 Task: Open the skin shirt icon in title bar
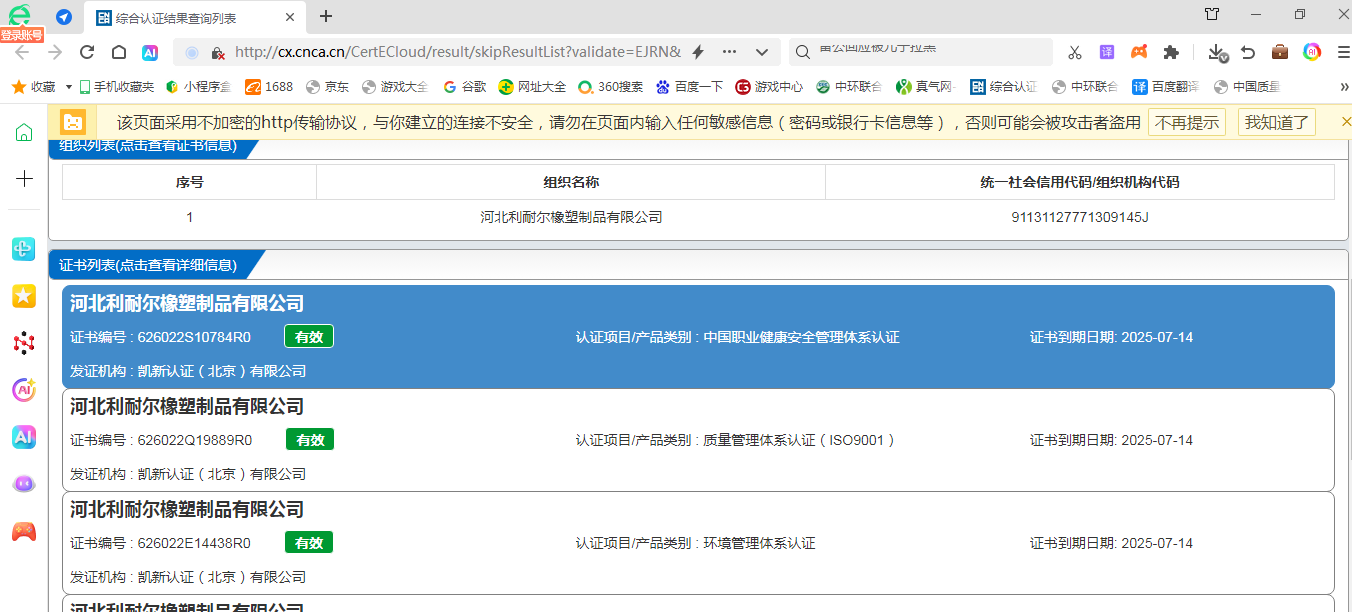pyautogui.click(x=1212, y=15)
